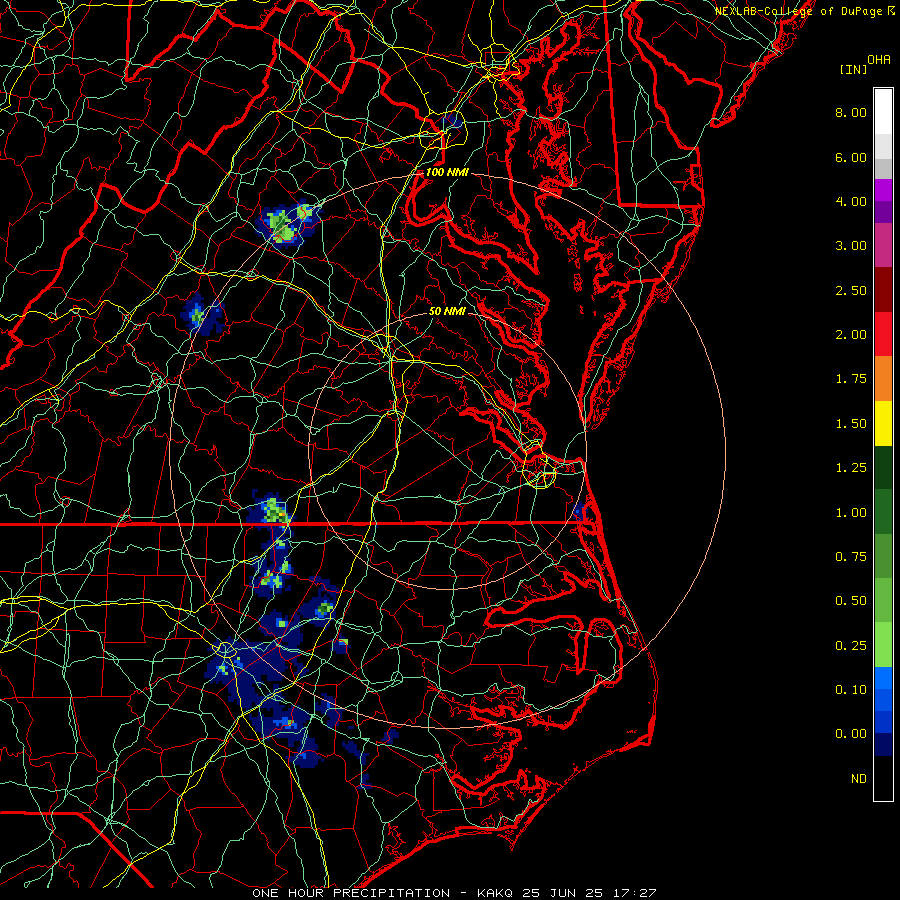Image resolution: width=900 pixels, height=900 pixels.
Task: Pick the yellow swatch beside 1.50
Action: pyautogui.click(x=883, y=423)
